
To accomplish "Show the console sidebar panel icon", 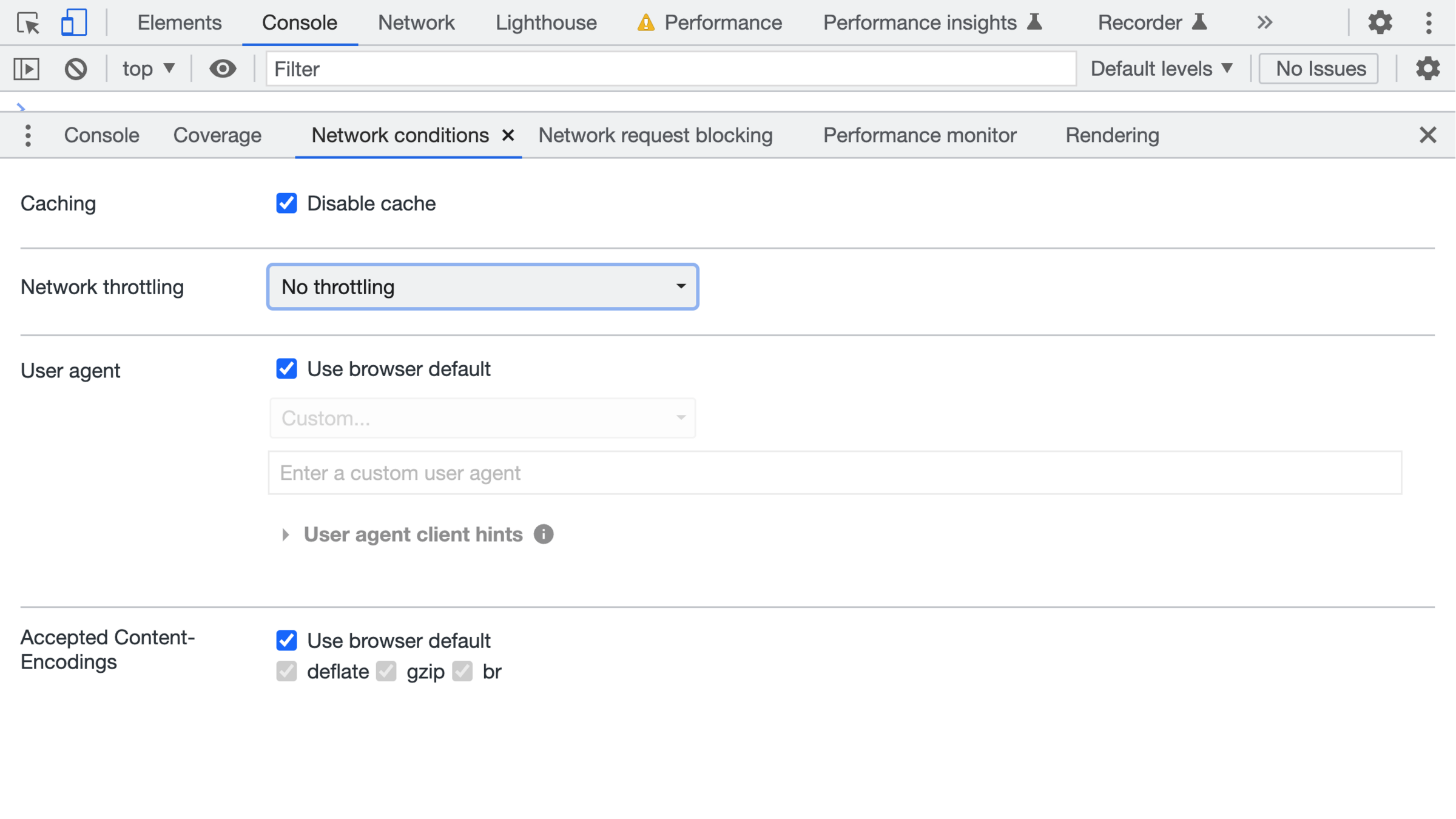I will point(27,69).
